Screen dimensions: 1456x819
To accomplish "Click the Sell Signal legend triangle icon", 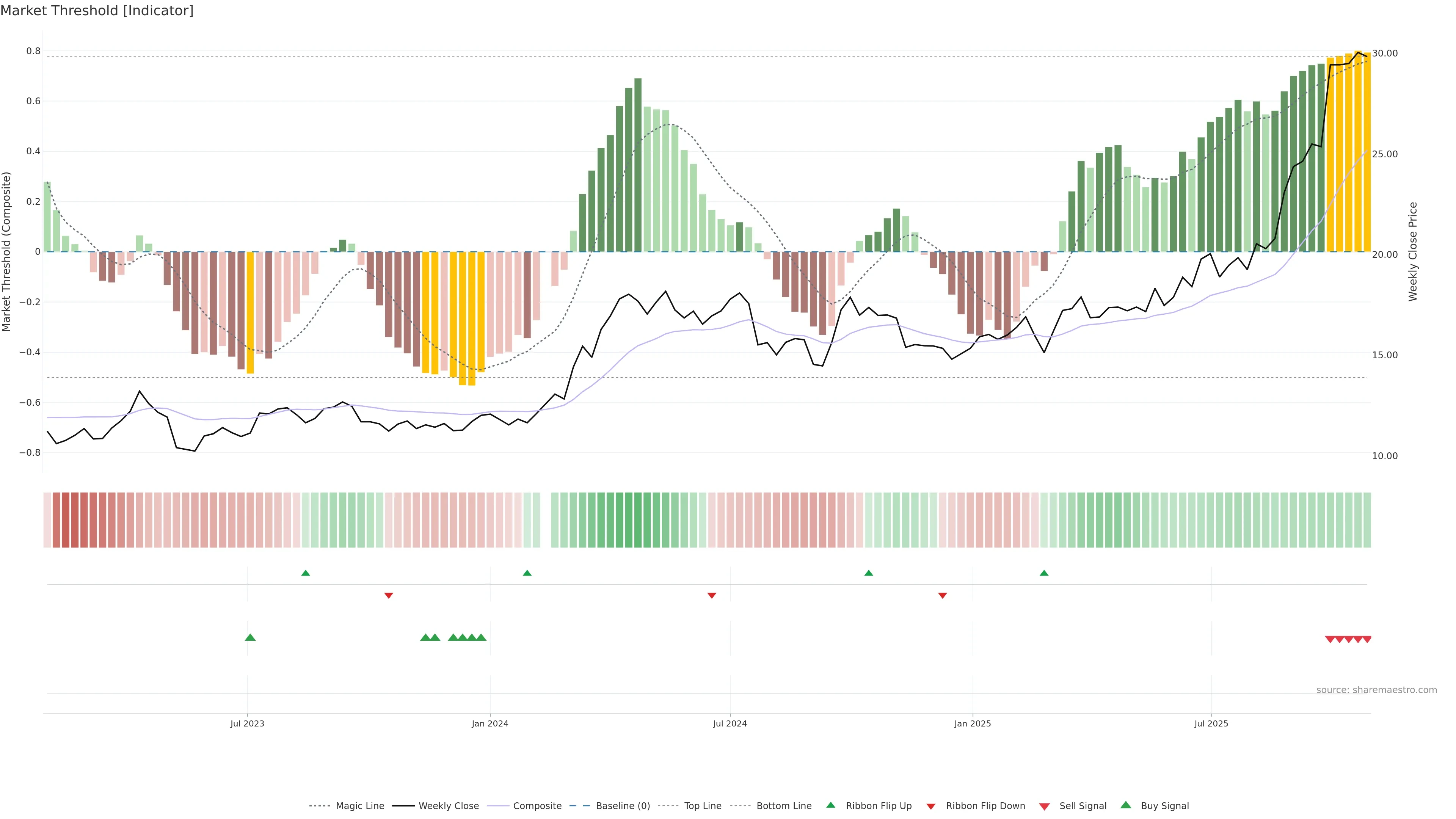I will point(1044,806).
